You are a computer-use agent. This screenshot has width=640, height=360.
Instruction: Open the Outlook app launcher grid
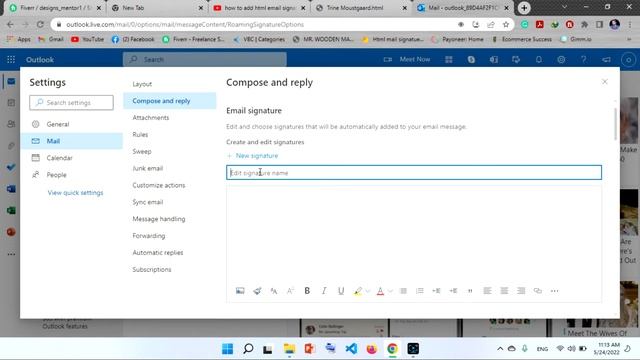11,60
